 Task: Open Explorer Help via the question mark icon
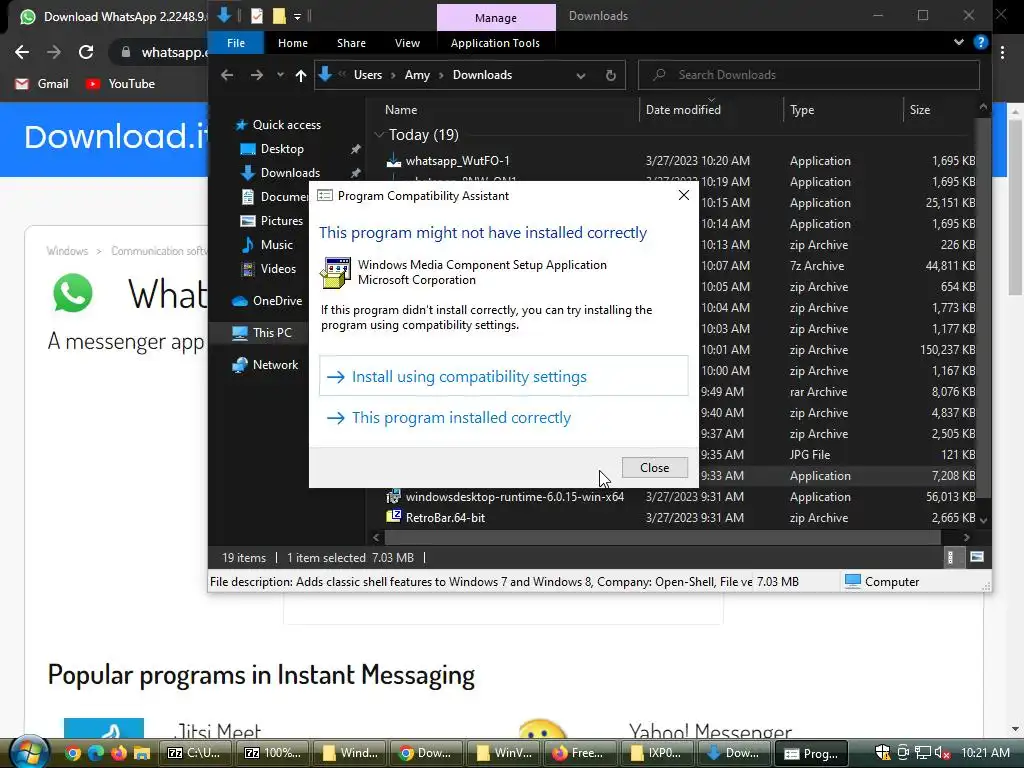[980, 42]
